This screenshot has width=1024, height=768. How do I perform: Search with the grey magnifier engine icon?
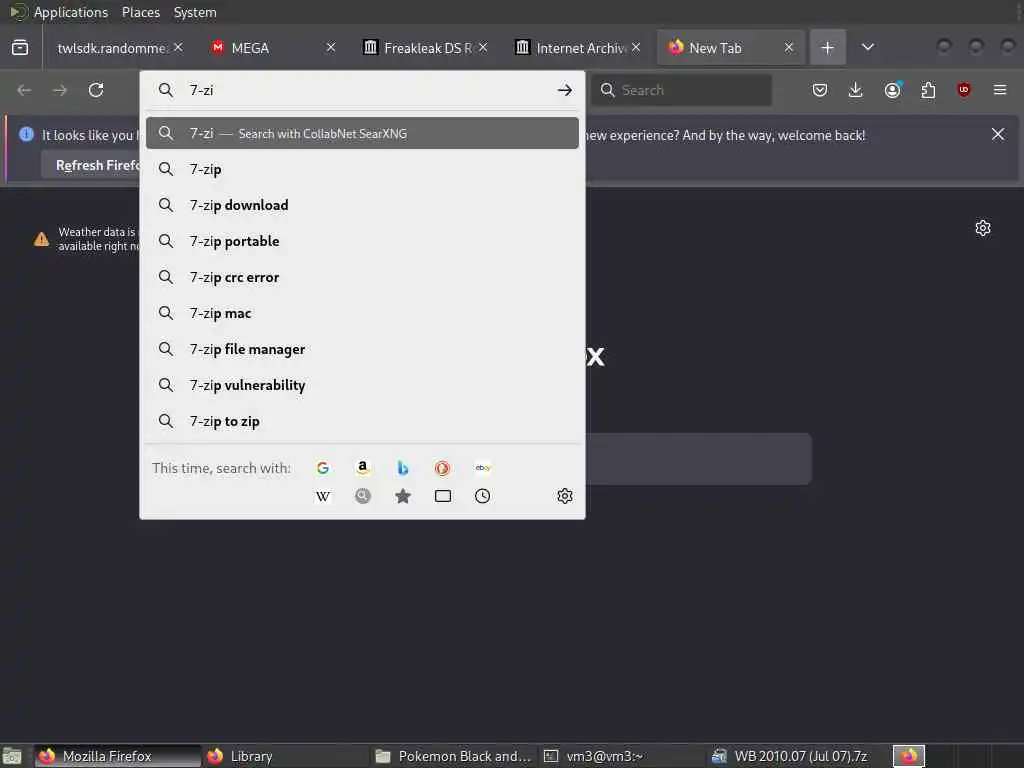click(362, 496)
